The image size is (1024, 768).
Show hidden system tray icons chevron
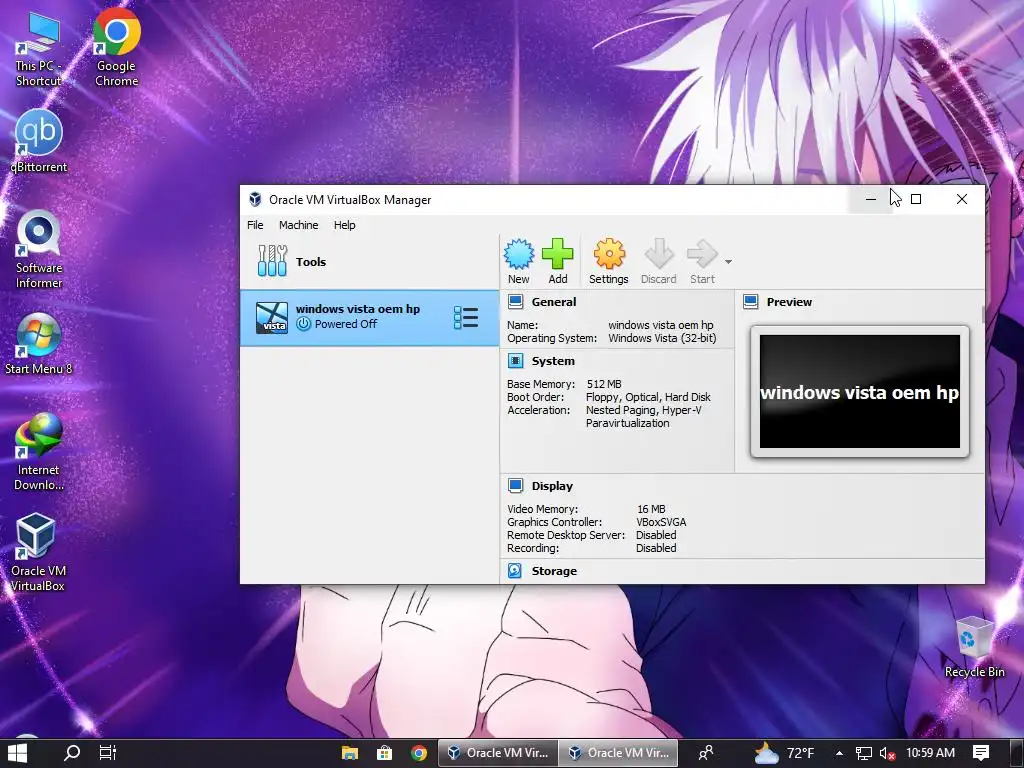pos(839,753)
